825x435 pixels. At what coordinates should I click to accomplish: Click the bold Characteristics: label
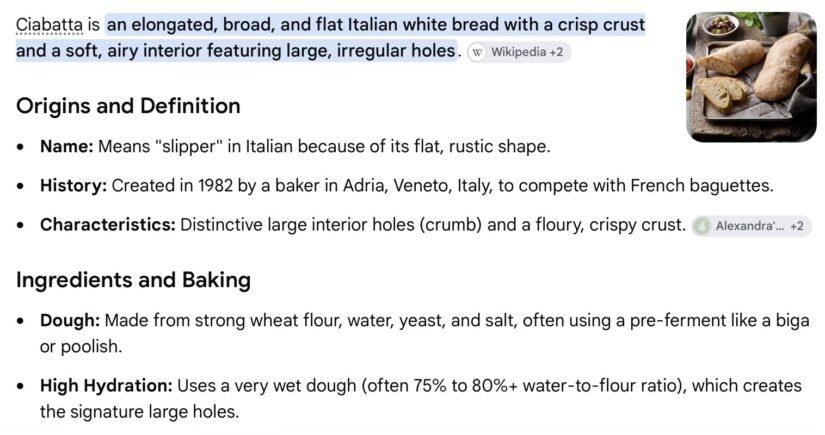click(x=108, y=225)
